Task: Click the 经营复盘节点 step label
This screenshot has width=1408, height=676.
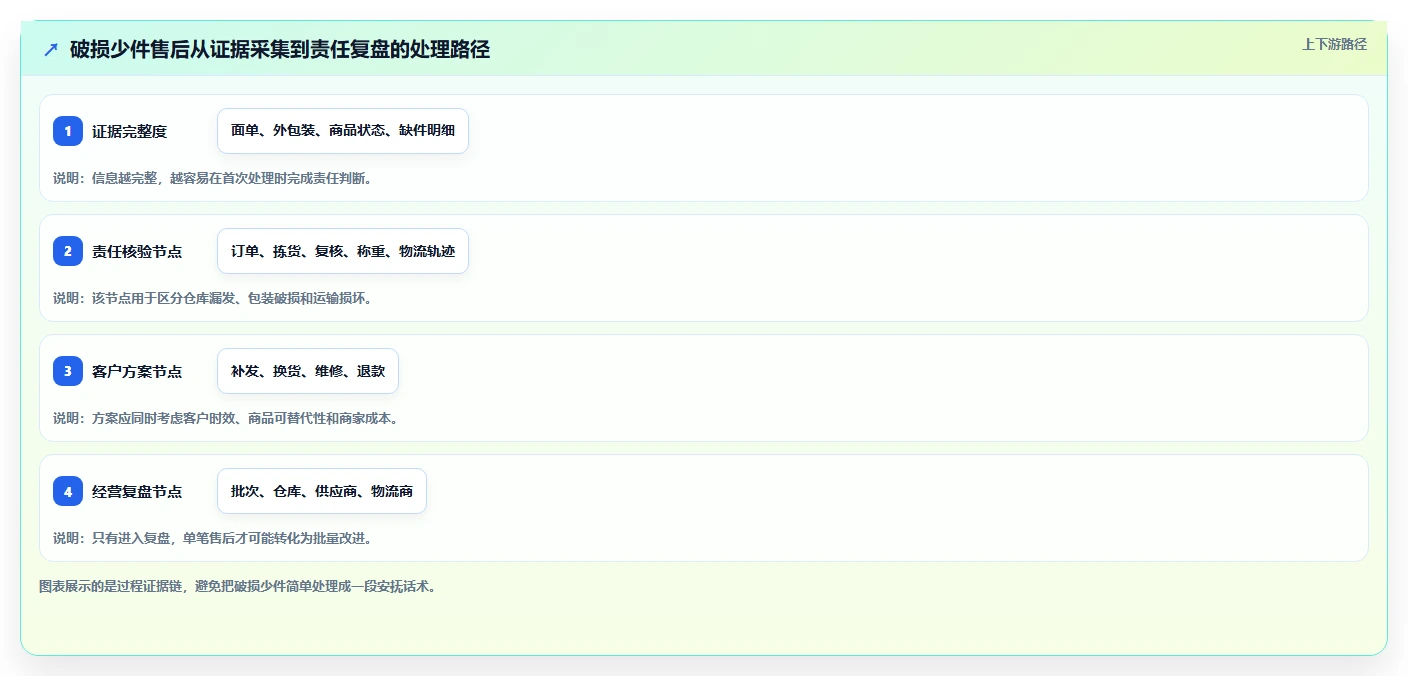Action: point(137,491)
